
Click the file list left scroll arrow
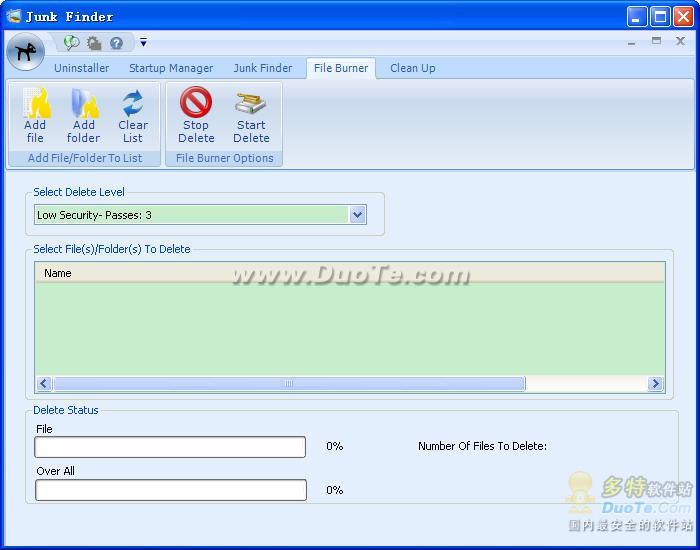coord(44,383)
